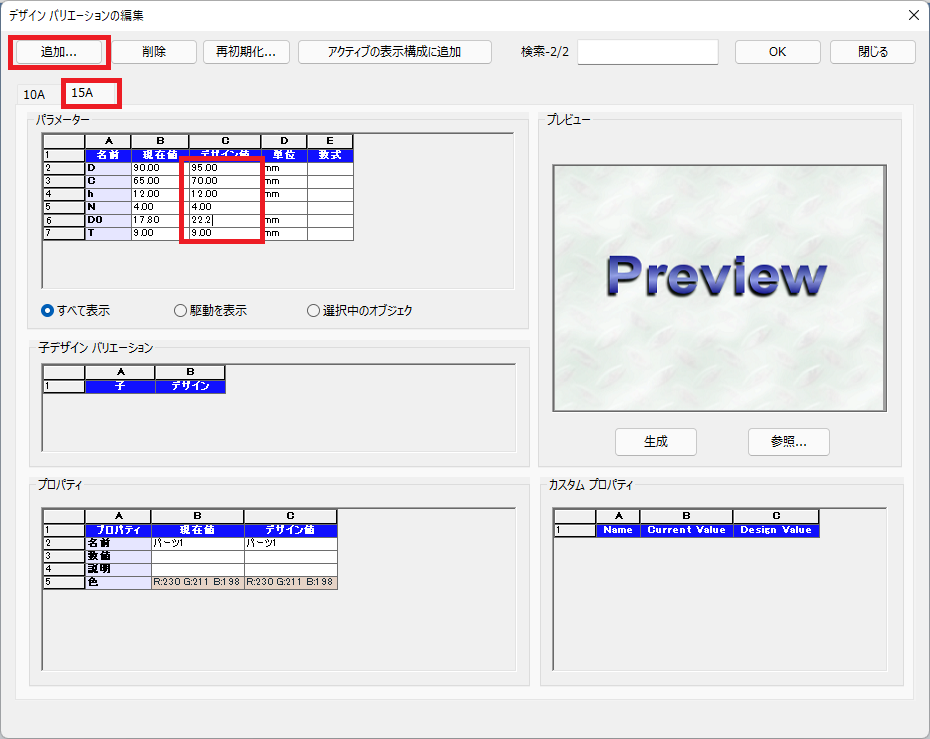The image size is (930, 739).
Task: Select the すべて表示 radio button
Action: pyautogui.click(x=48, y=310)
